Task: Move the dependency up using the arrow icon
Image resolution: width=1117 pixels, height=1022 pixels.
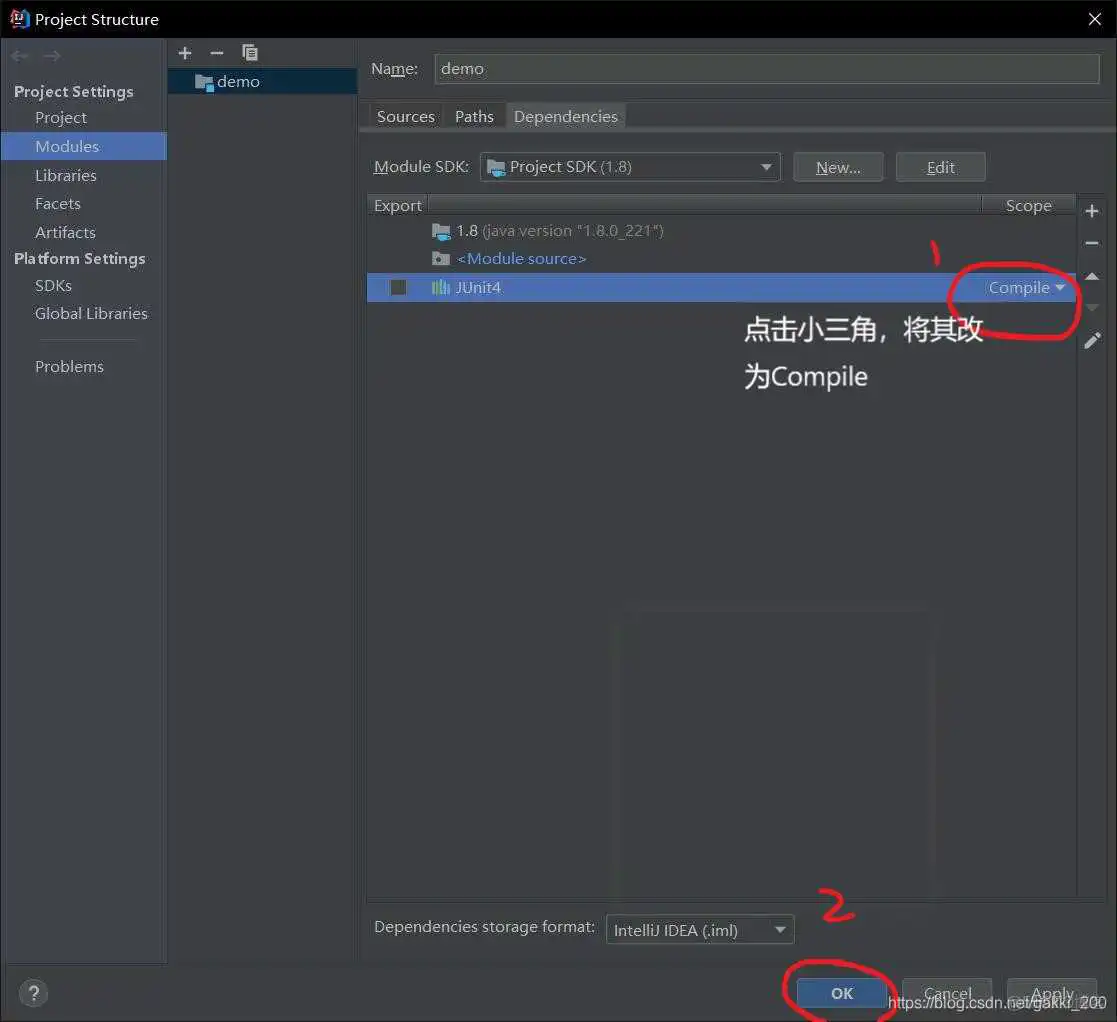Action: [x=1092, y=277]
